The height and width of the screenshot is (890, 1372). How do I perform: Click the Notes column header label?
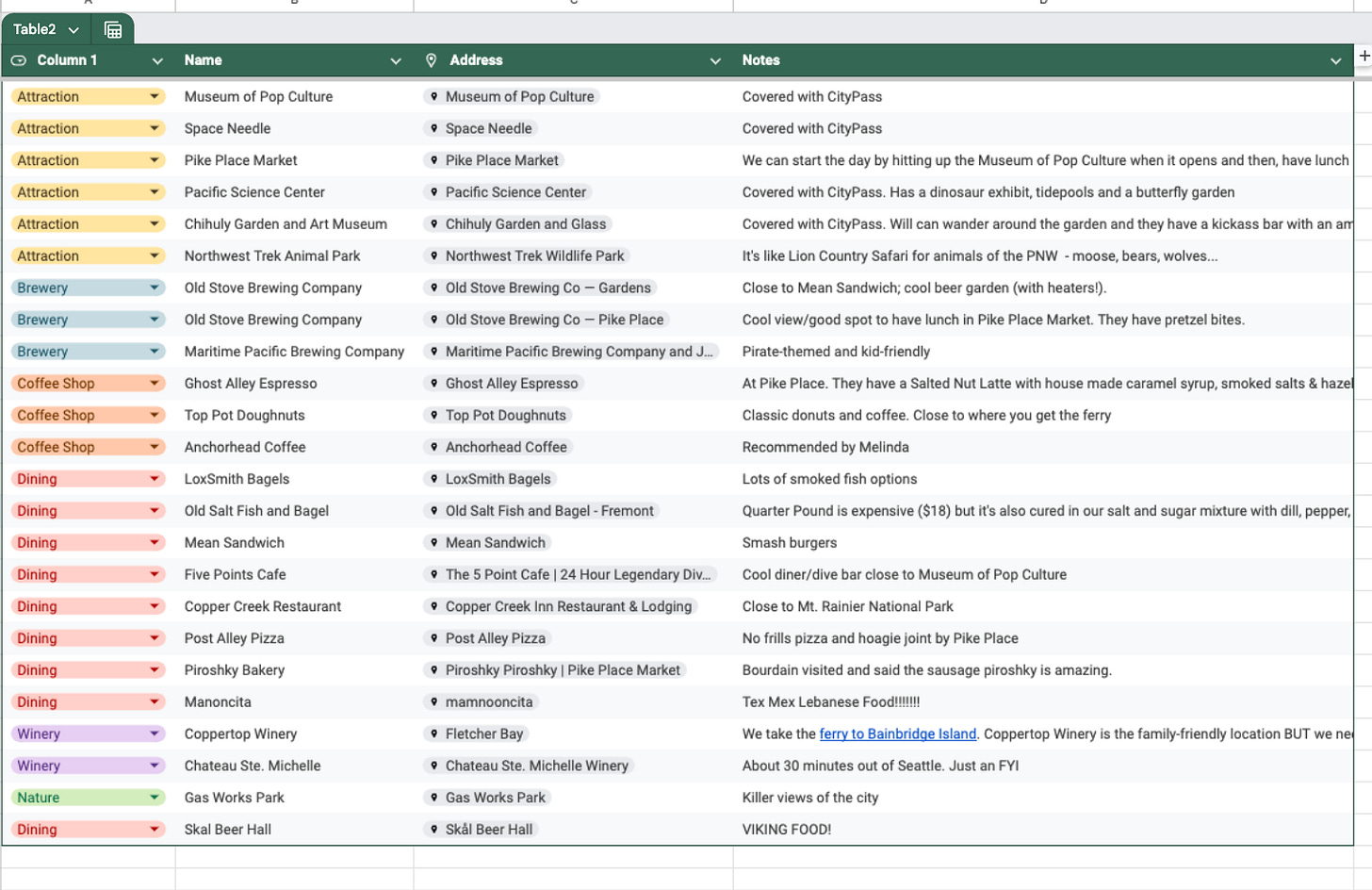tap(760, 60)
